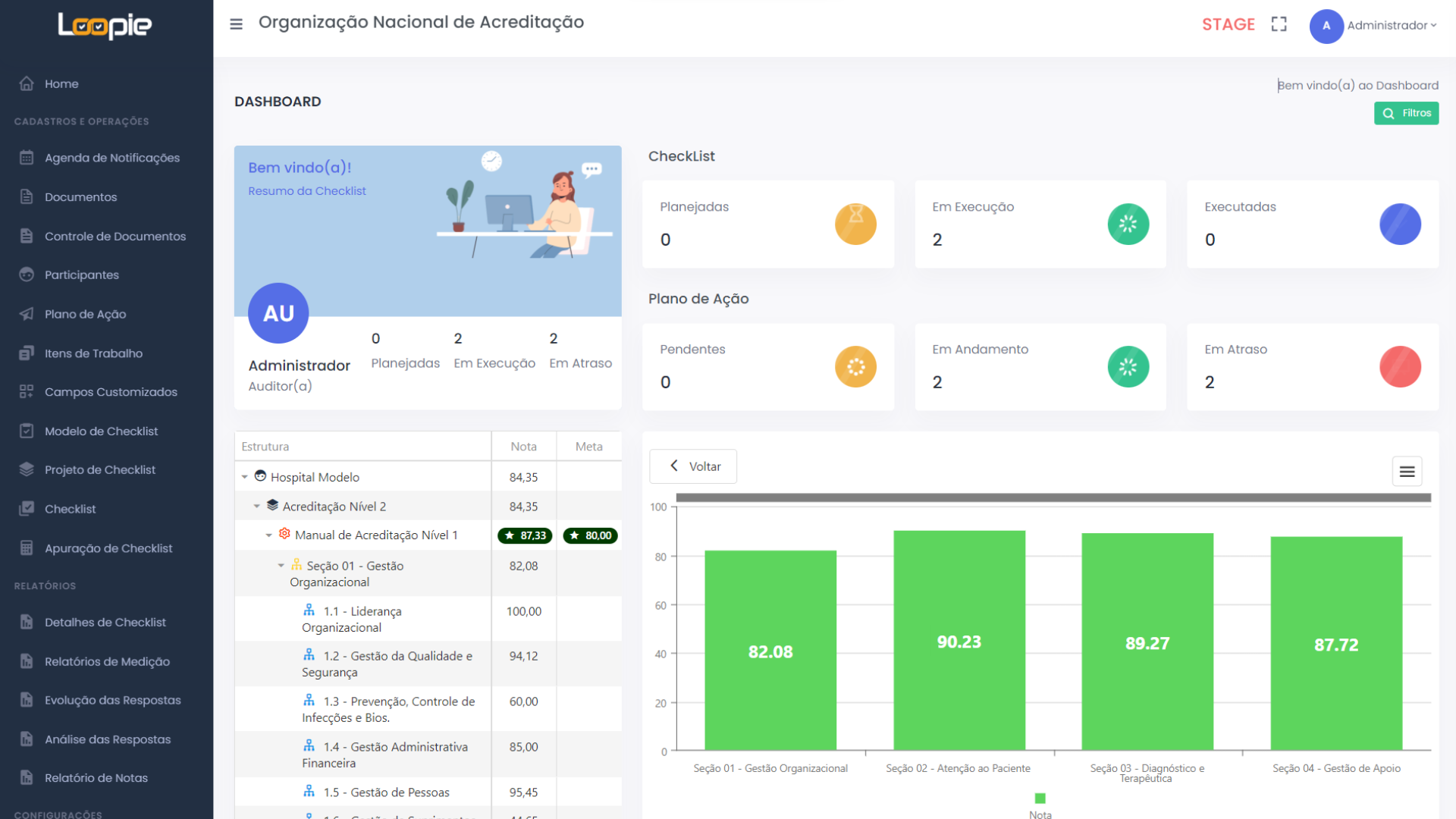This screenshot has width=1456, height=819.
Task: Open the chart options hamburger menu
Action: pyautogui.click(x=1407, y=472)
